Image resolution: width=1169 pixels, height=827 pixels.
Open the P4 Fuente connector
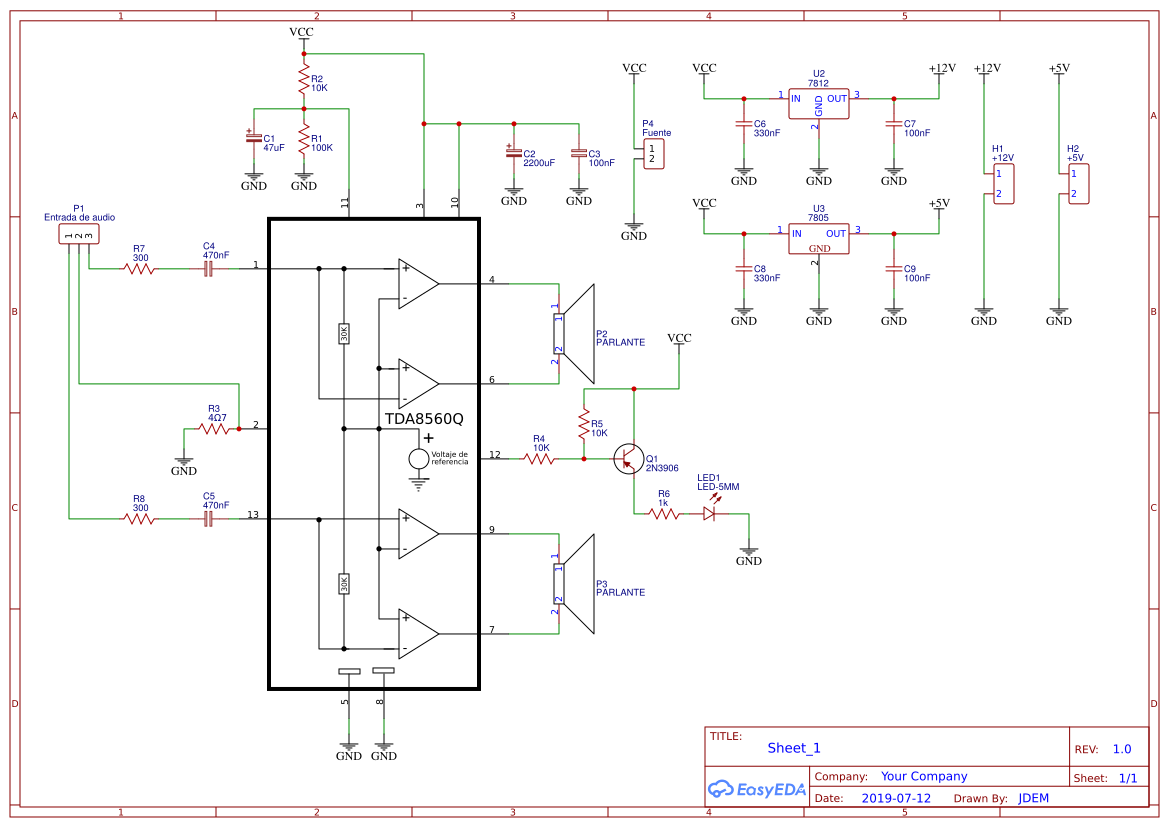point(652,153)
